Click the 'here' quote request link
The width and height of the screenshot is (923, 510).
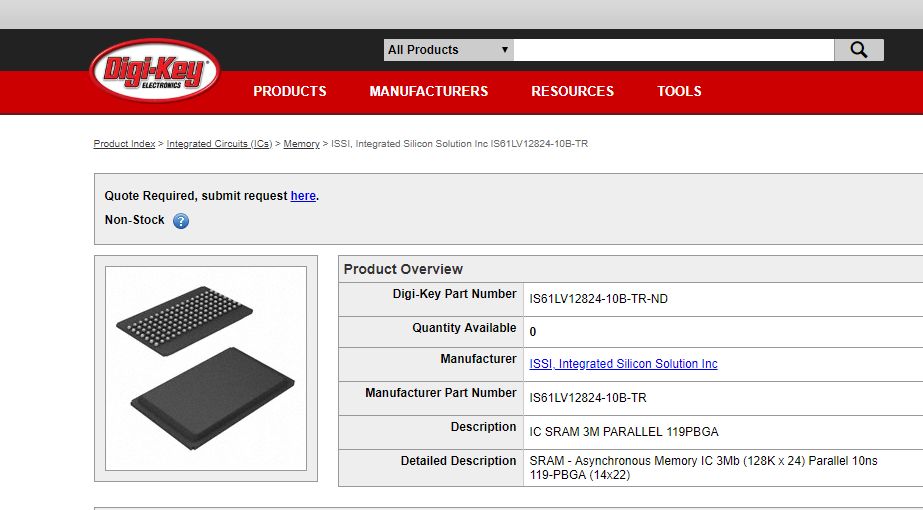pos(303,196)
